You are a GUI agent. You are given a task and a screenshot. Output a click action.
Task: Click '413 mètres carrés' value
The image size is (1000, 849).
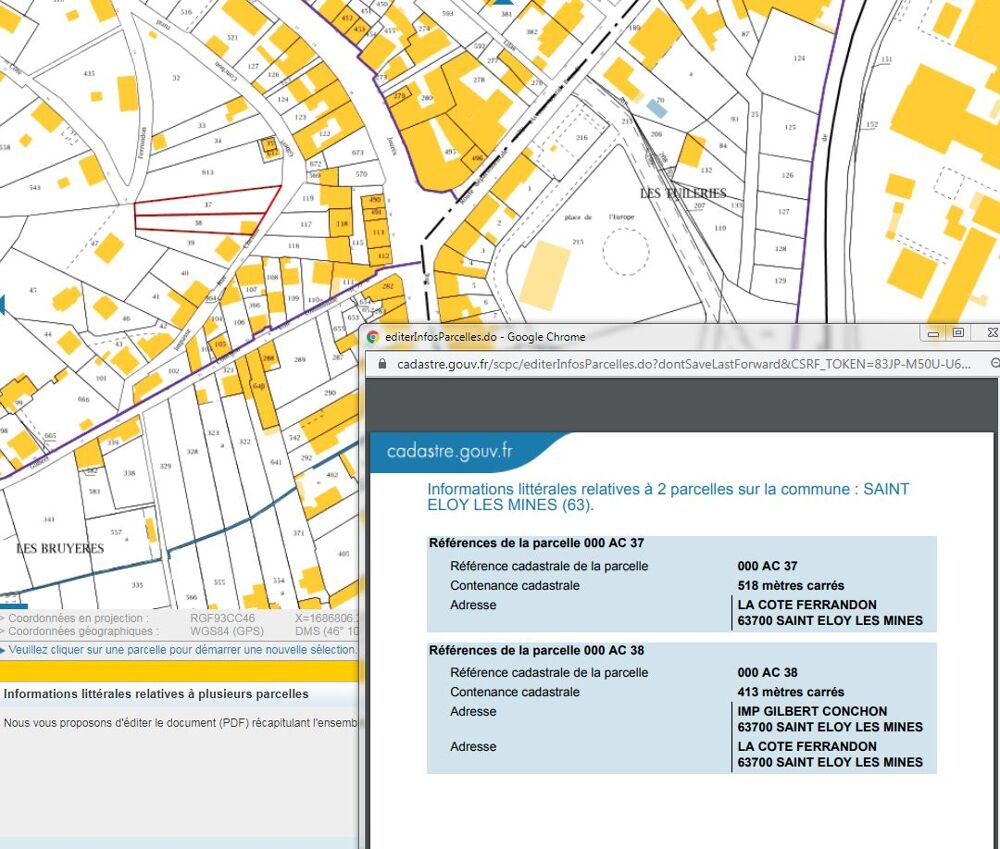[791, 692]
